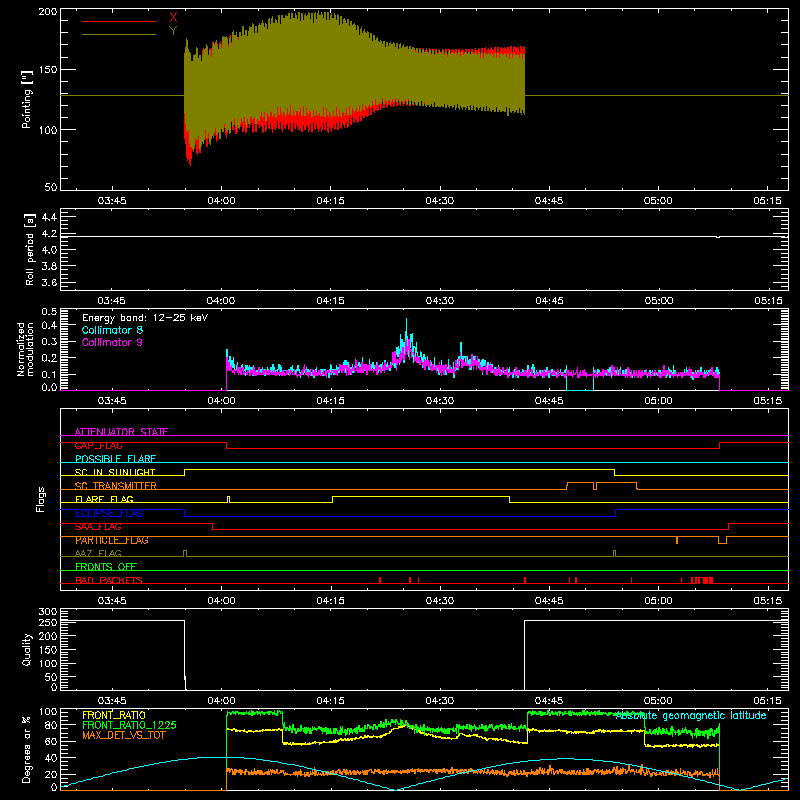
Task: Click the '3.6' tick on Roll period axis
Action: pyautogui.click(x=49, y=283)
